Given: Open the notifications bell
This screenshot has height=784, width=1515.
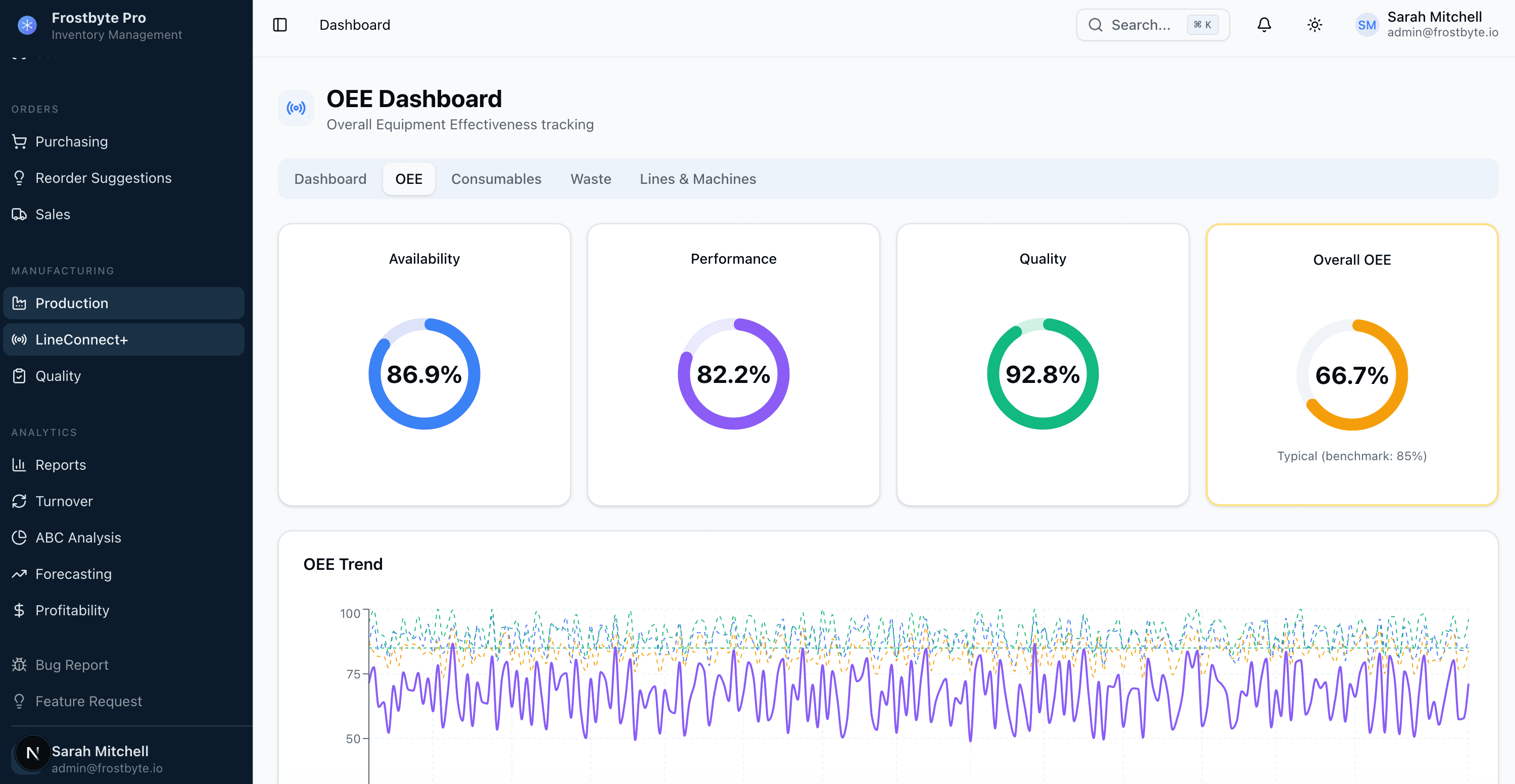Looking at the screenshot, I should 1264,25.
